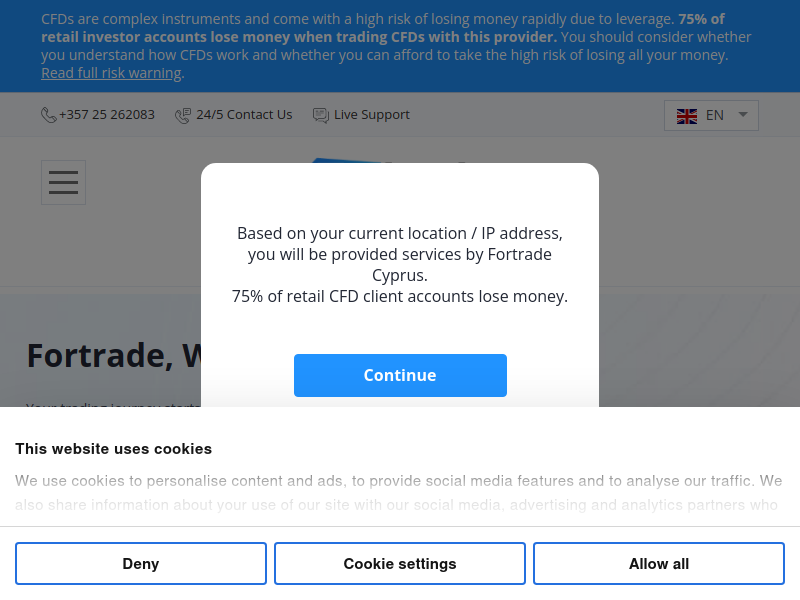
Task: Click the UK flag icon
Action: [x=687, y=116]
